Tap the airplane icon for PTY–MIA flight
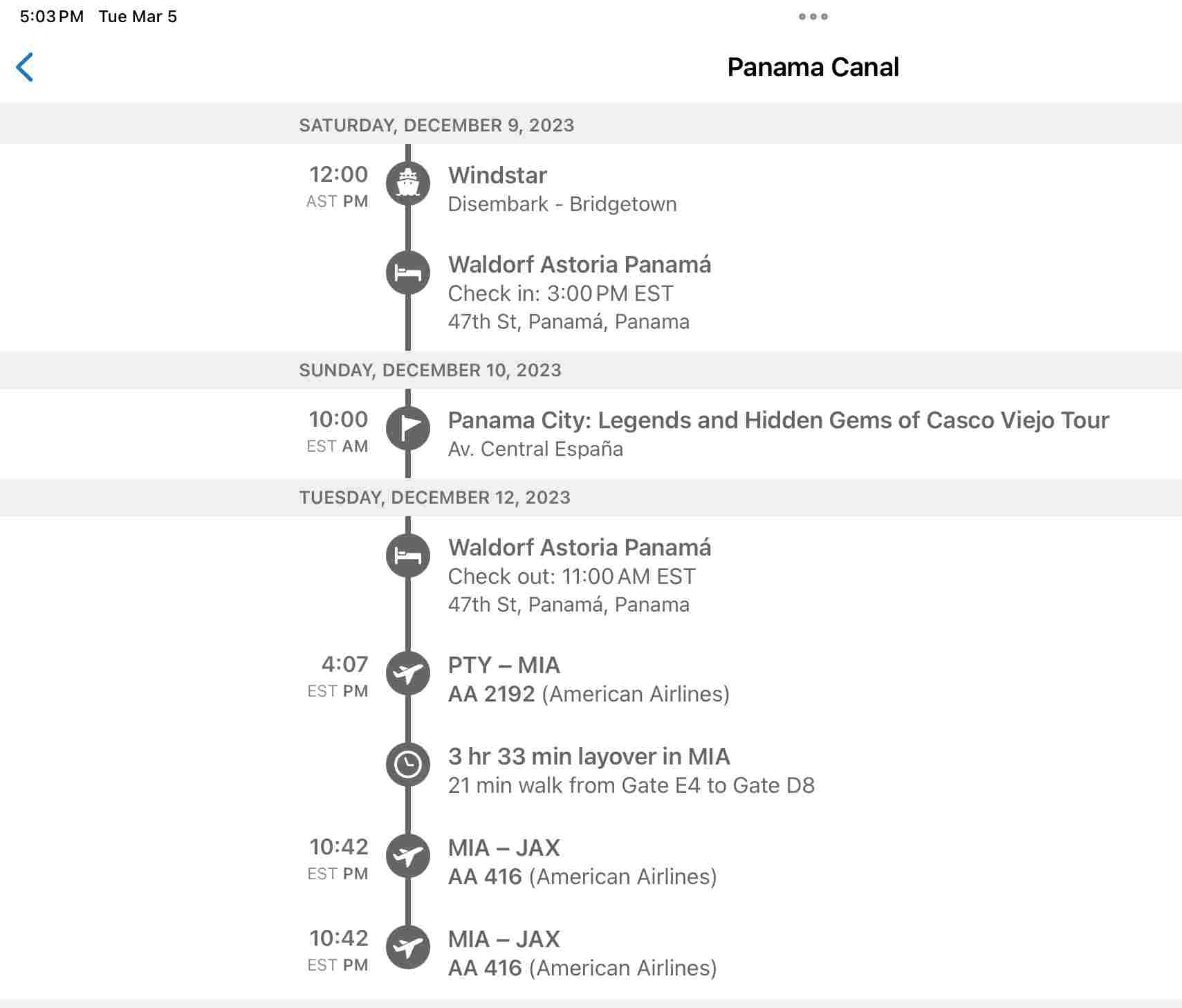The image size is (1182, 1008). [x=409, y=672]
